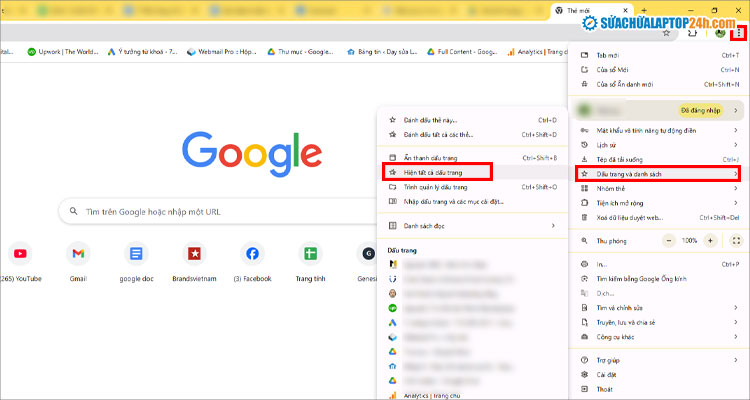Open the Trang tính shortcut tile
This screenshot has width=750, height=400.
[x=310, y=254]
